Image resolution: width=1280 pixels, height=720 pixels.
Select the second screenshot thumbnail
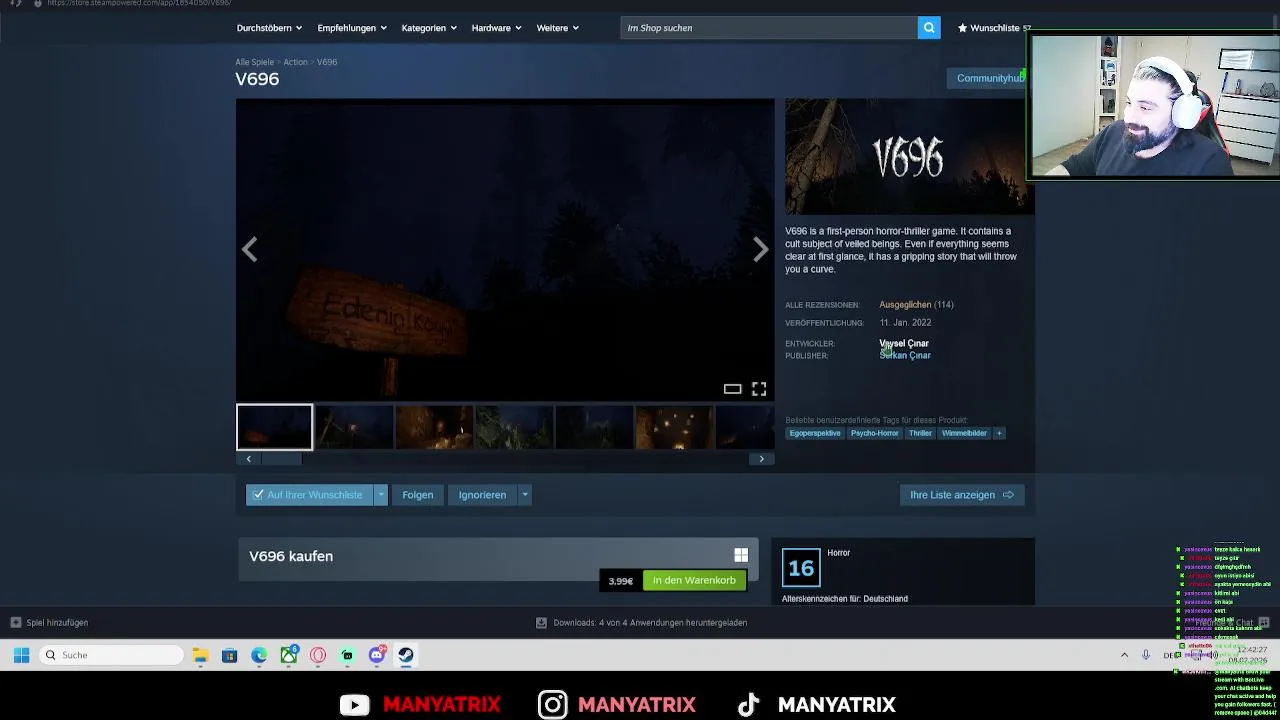tap(354, 427)
